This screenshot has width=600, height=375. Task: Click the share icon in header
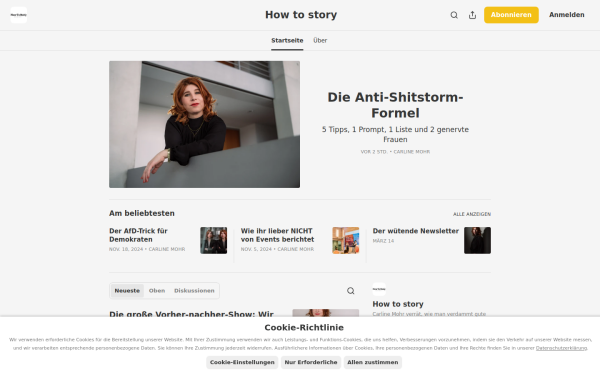pos(473,15)
